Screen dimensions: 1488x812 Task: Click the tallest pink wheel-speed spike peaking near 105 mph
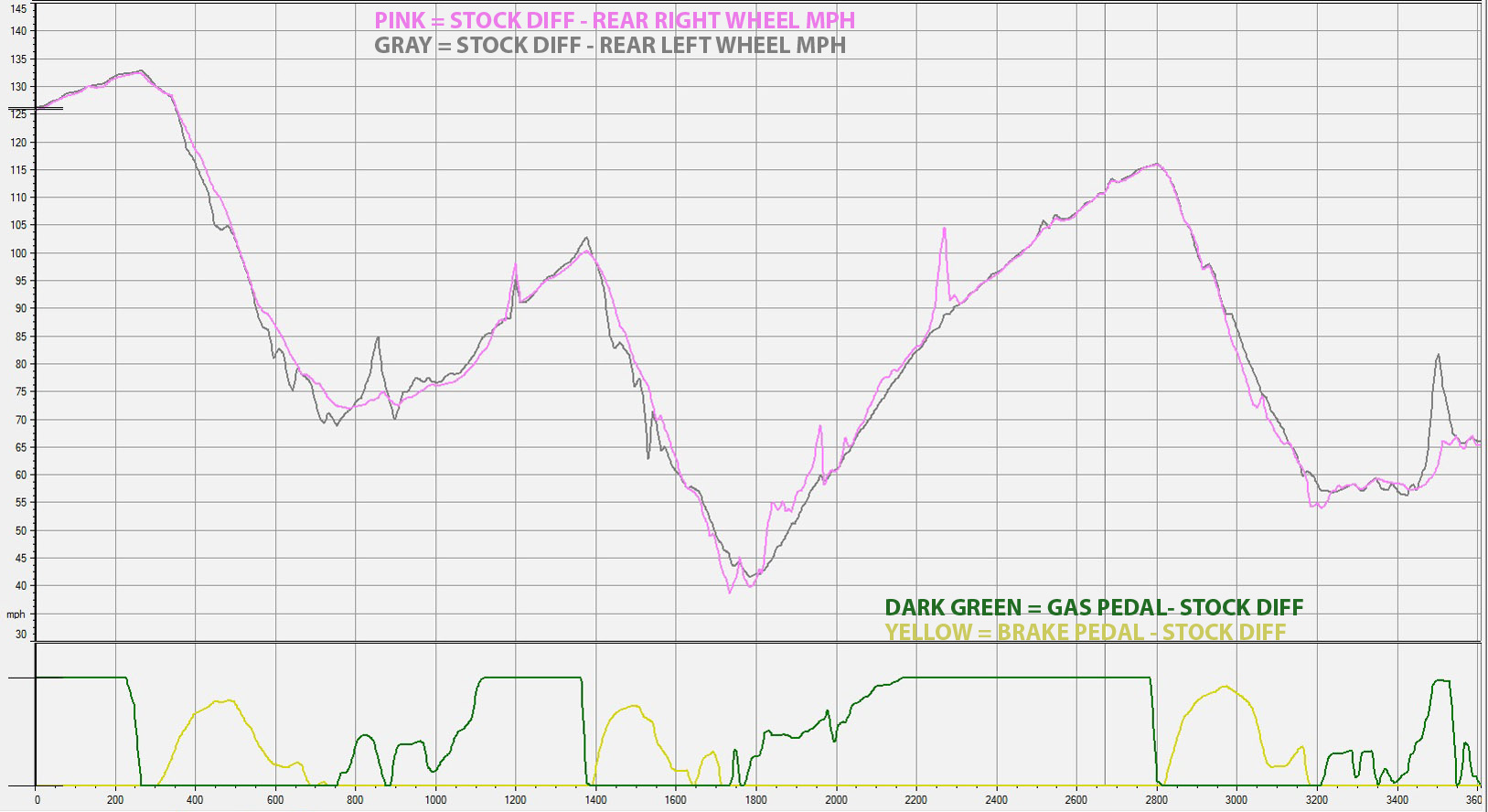click(944, 230)
